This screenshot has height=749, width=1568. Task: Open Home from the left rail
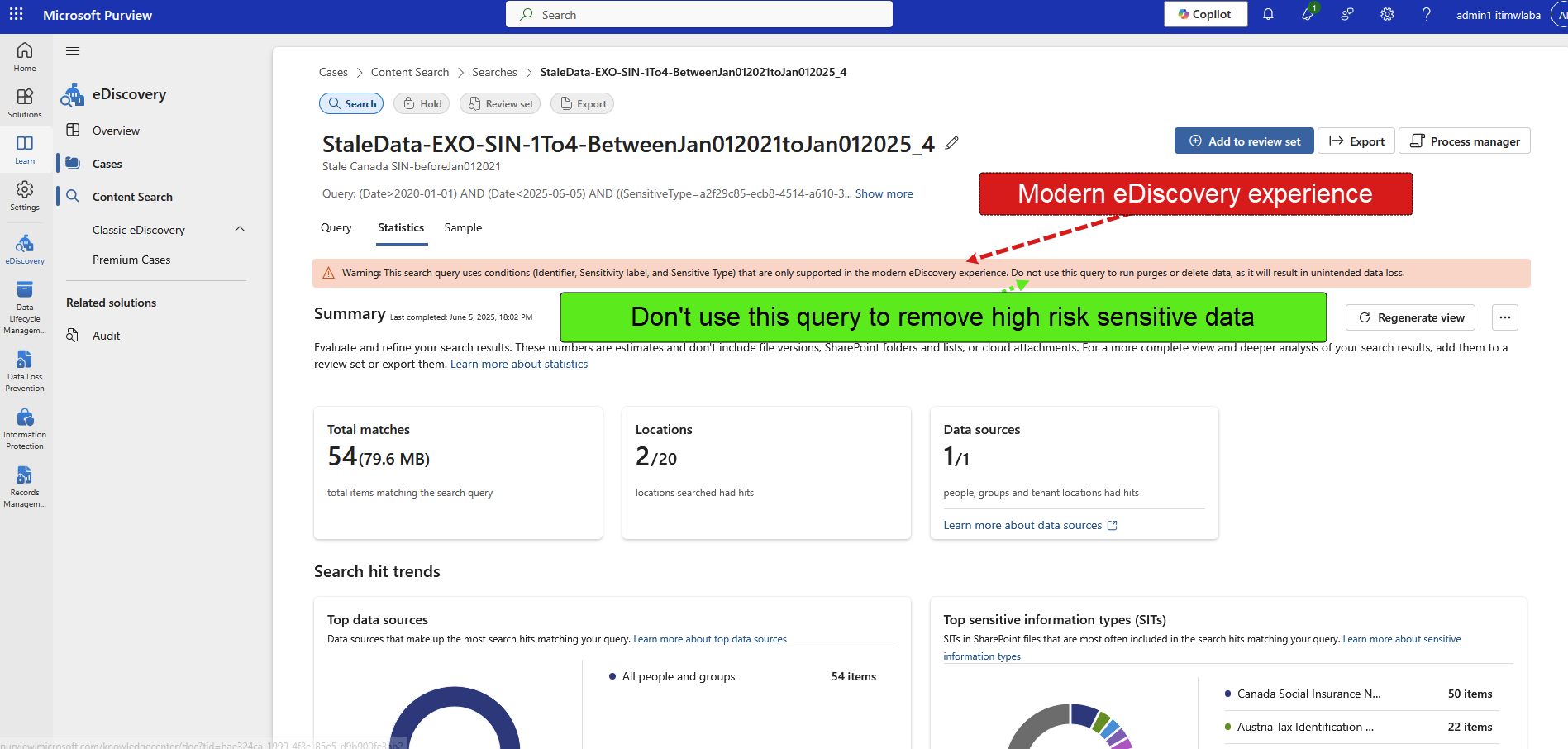click(25, 57)
